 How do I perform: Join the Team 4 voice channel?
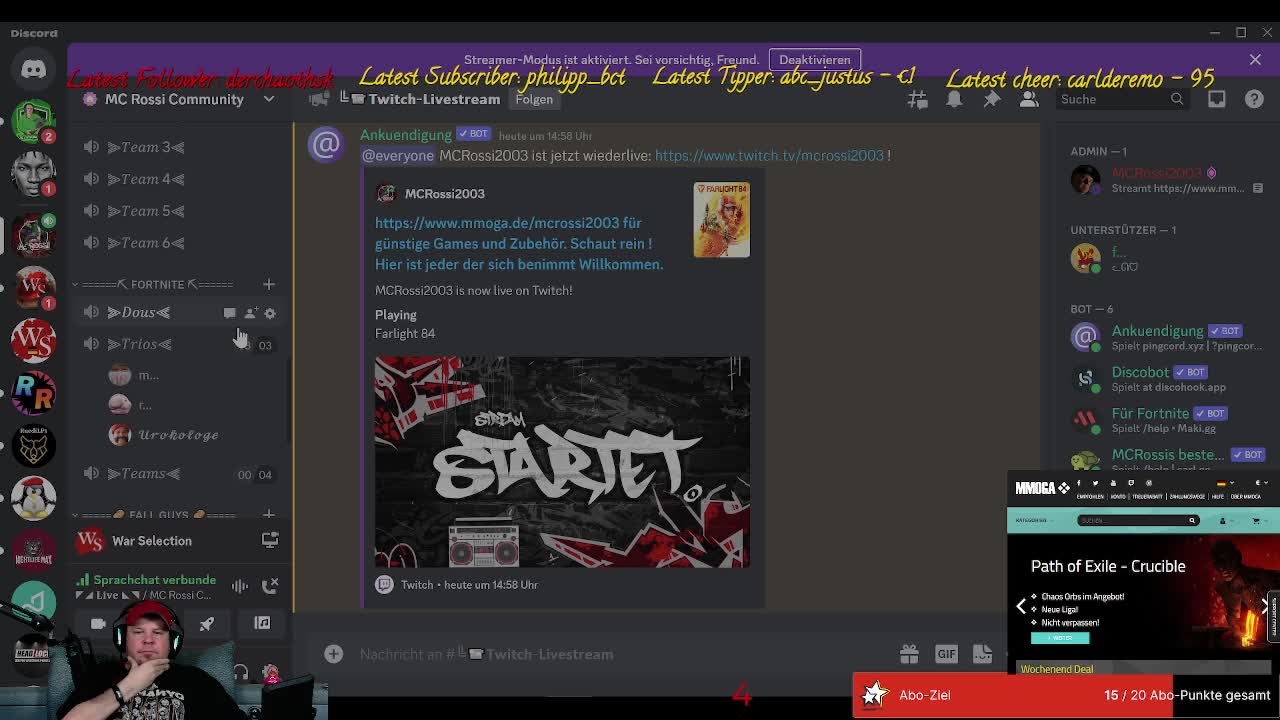180,179
